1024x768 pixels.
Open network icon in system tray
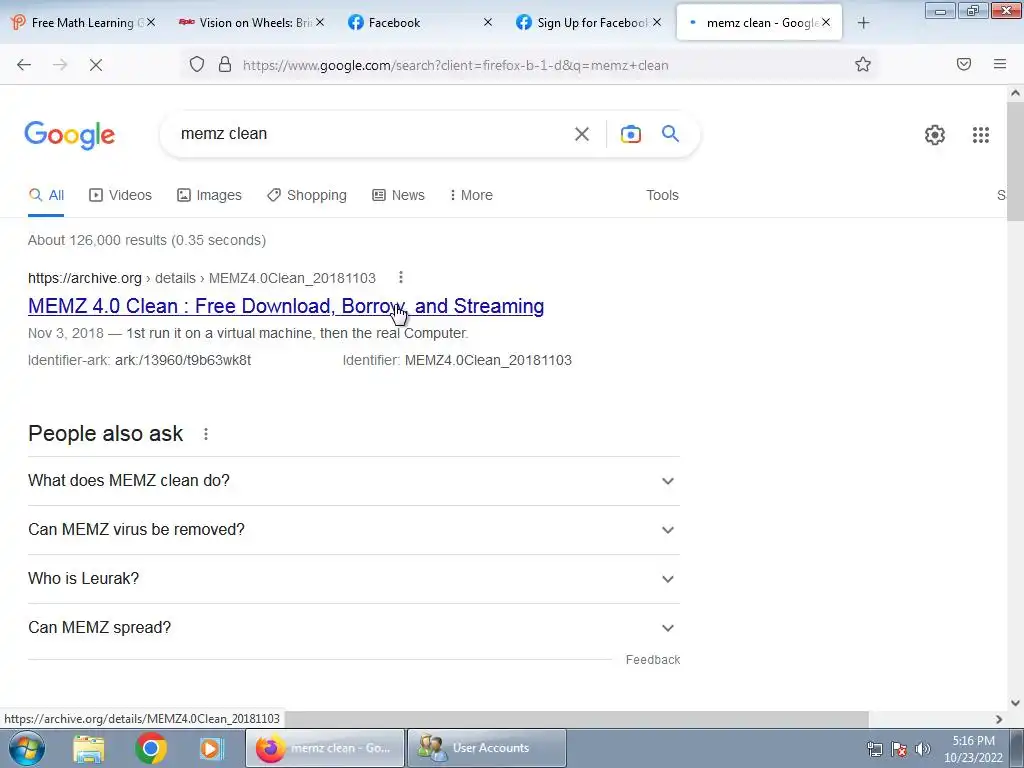point(874,749)
